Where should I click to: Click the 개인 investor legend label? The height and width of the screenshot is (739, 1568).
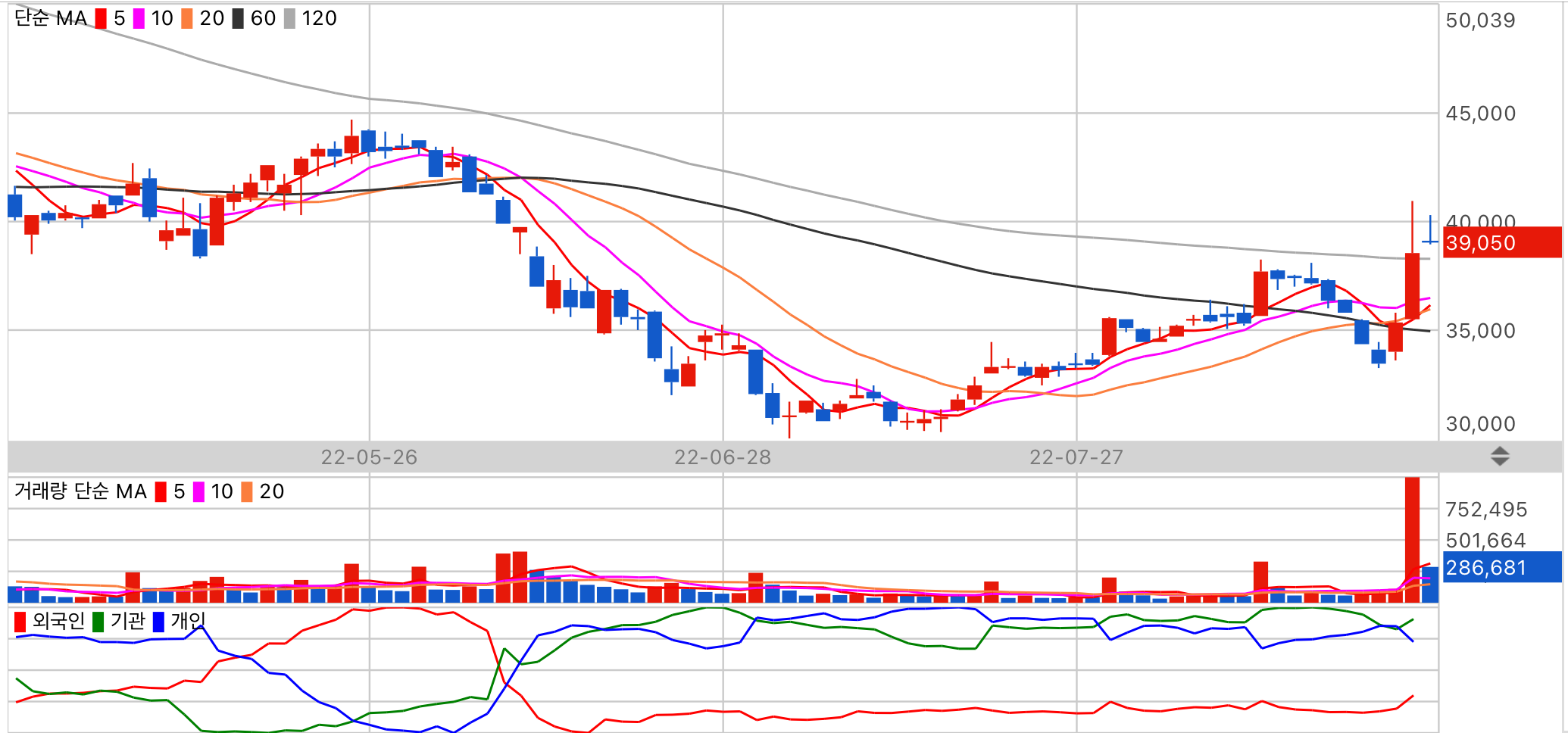(x=188, y=621)
